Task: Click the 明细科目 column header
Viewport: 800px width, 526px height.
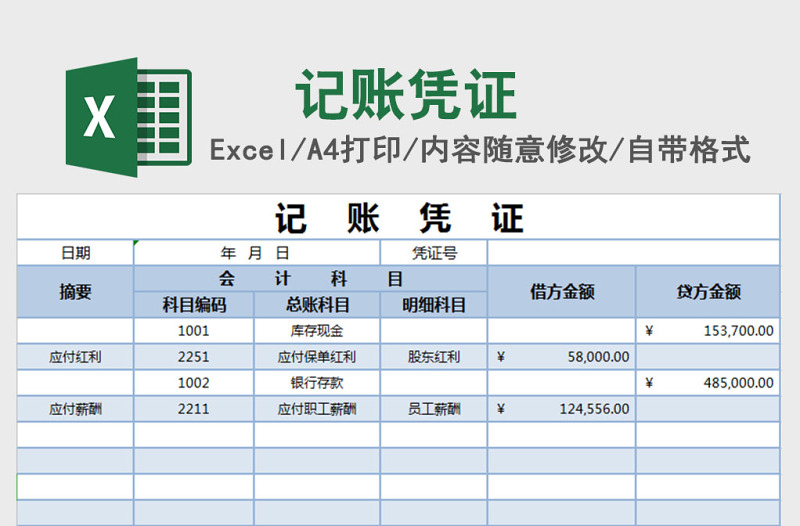Action: 434,304
